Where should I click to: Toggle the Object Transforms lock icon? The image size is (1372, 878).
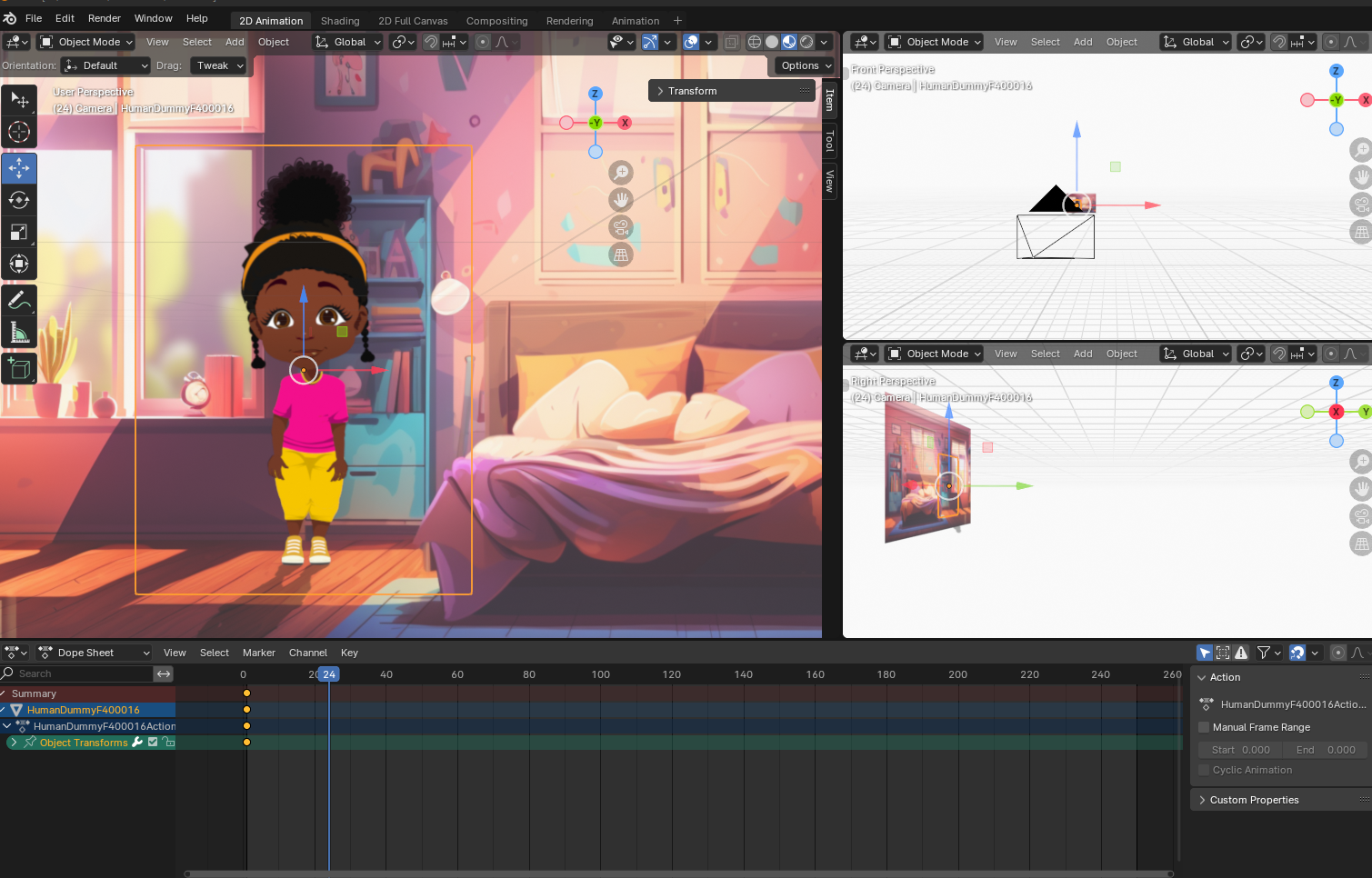pos(168,743)
